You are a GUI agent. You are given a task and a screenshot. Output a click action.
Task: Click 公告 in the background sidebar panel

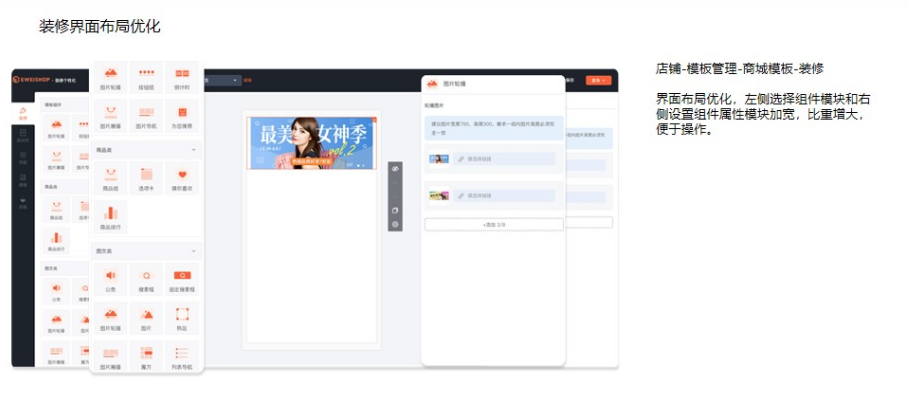click(56, 291)
